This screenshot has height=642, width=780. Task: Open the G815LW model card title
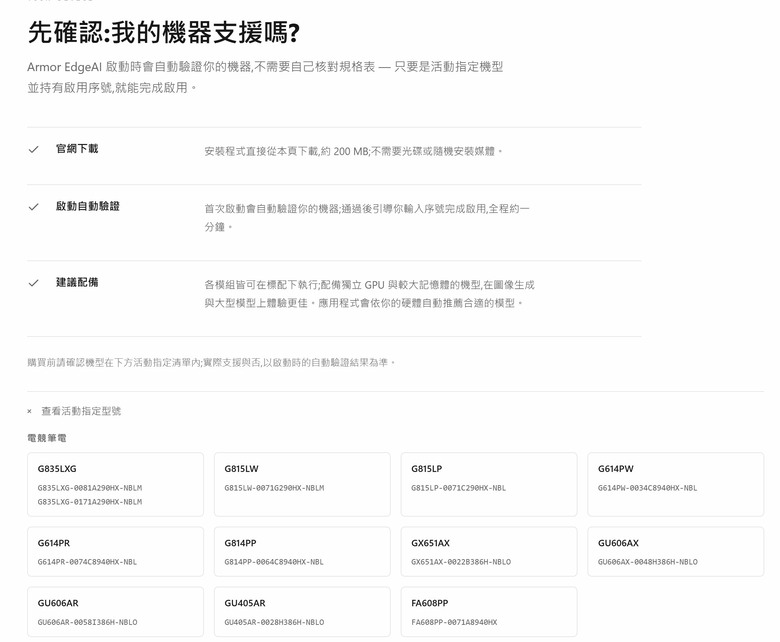(241, 468)
